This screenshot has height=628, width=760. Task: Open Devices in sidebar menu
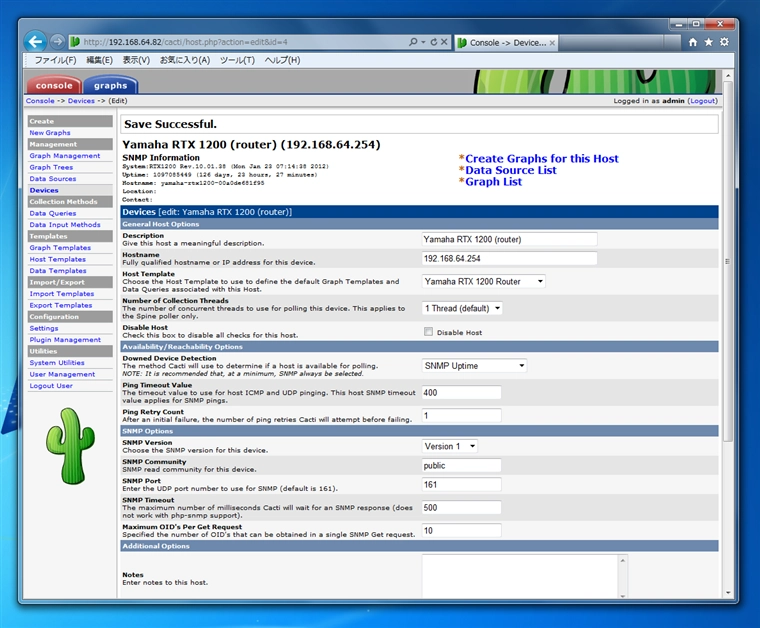pyautogui.click(x=44, y=190)
